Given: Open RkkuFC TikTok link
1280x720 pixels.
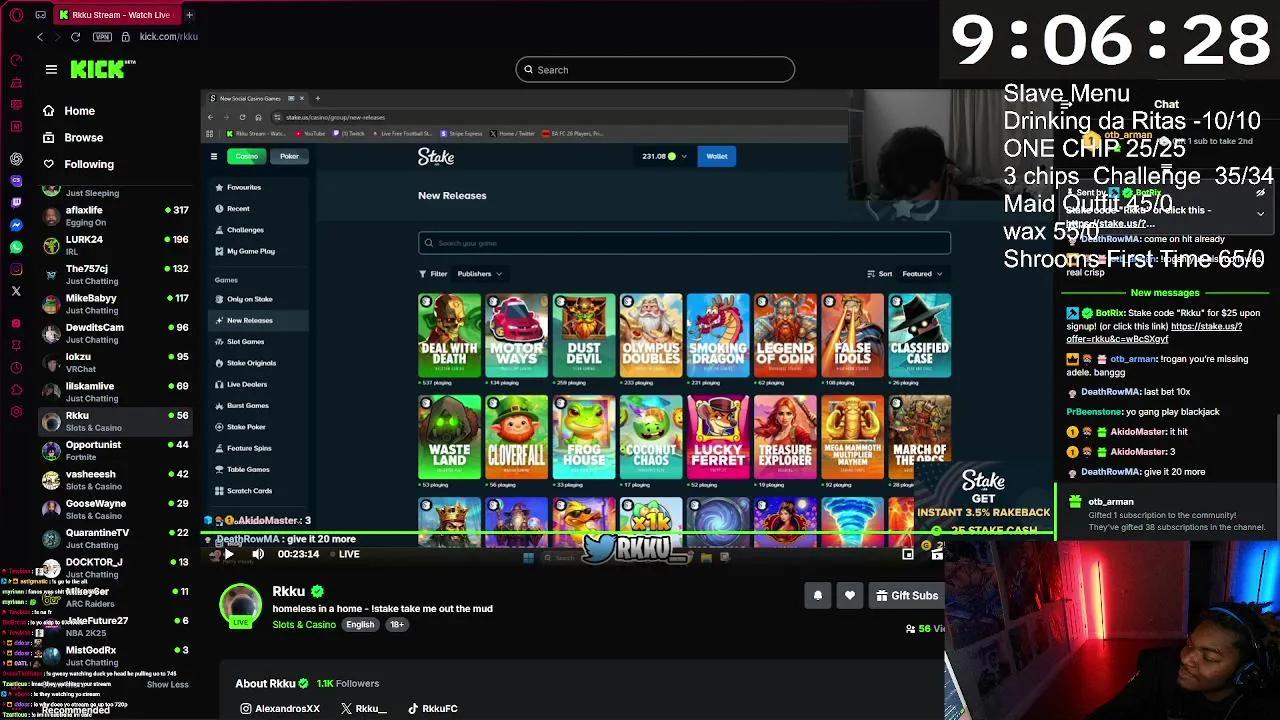Looking at the screenshot, I should tap(432, 709).
